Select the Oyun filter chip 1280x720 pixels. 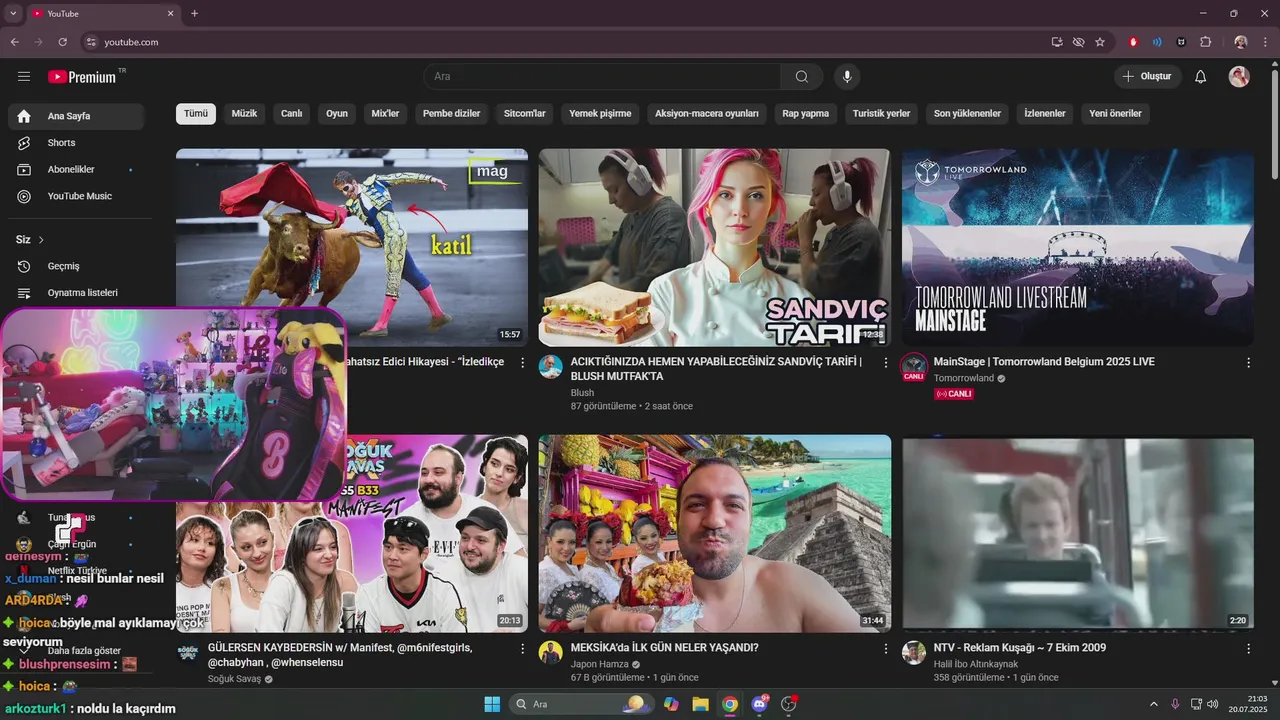click(337, 114)
